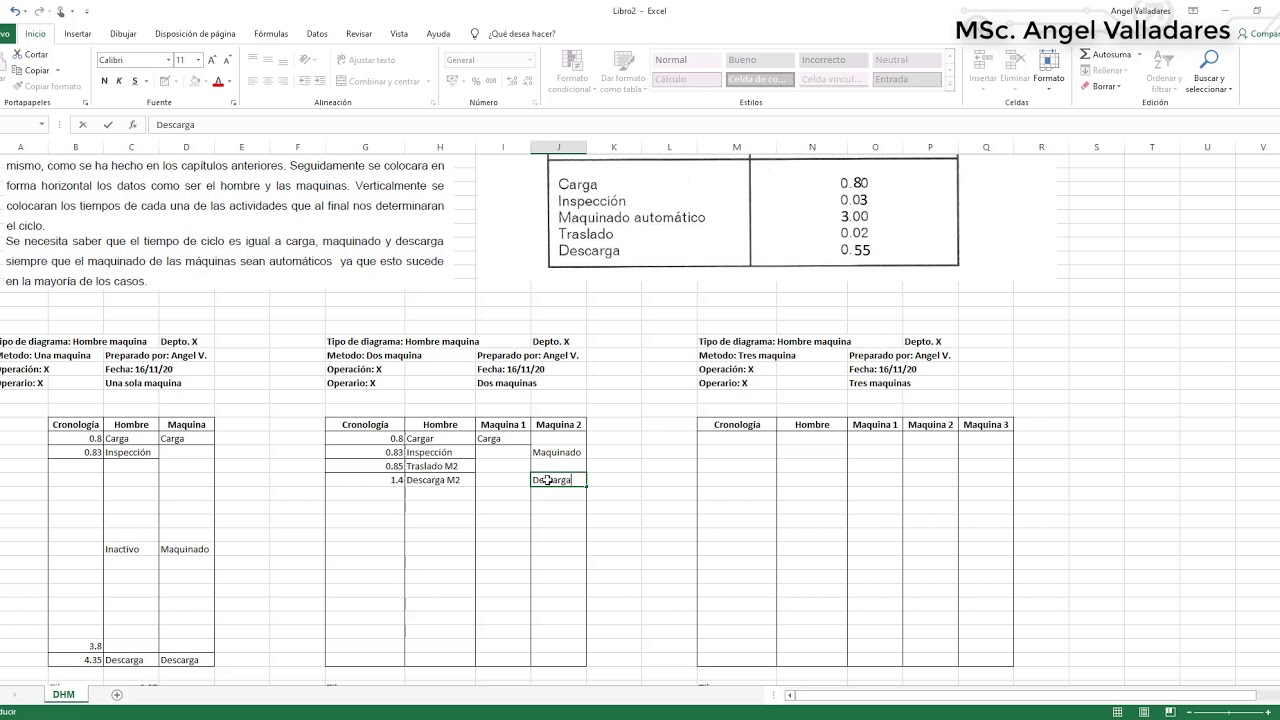Click the thousands separator 000 icon
The width and height of the screenshot is (1280, 720).
point(491,81)
